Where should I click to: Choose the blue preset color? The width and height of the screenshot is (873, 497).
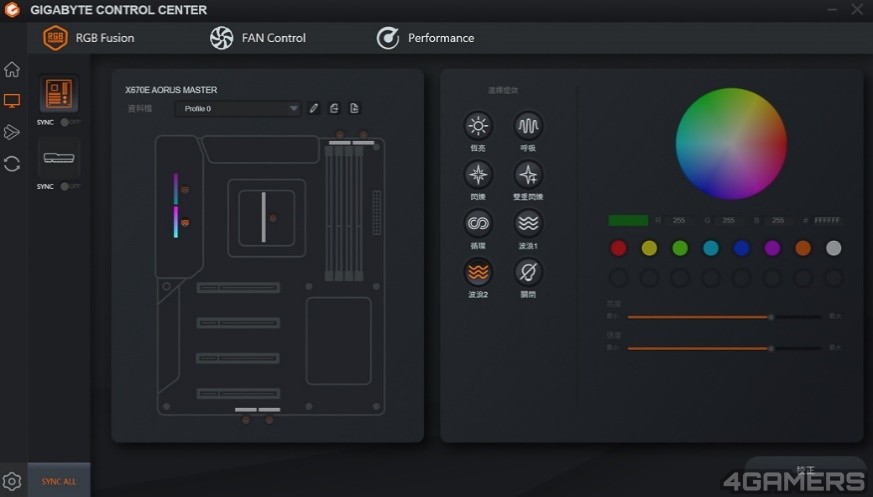coord(741,248)
